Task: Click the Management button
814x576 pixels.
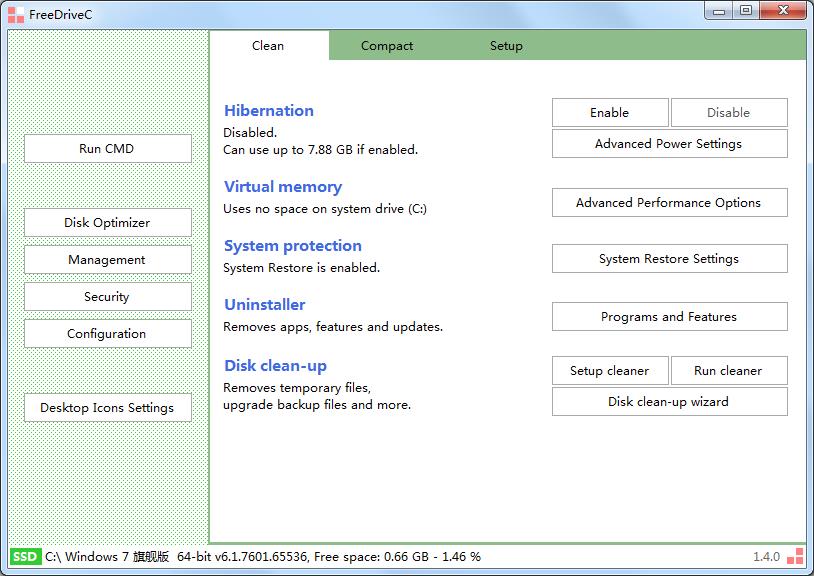Action: click(107, 260)
